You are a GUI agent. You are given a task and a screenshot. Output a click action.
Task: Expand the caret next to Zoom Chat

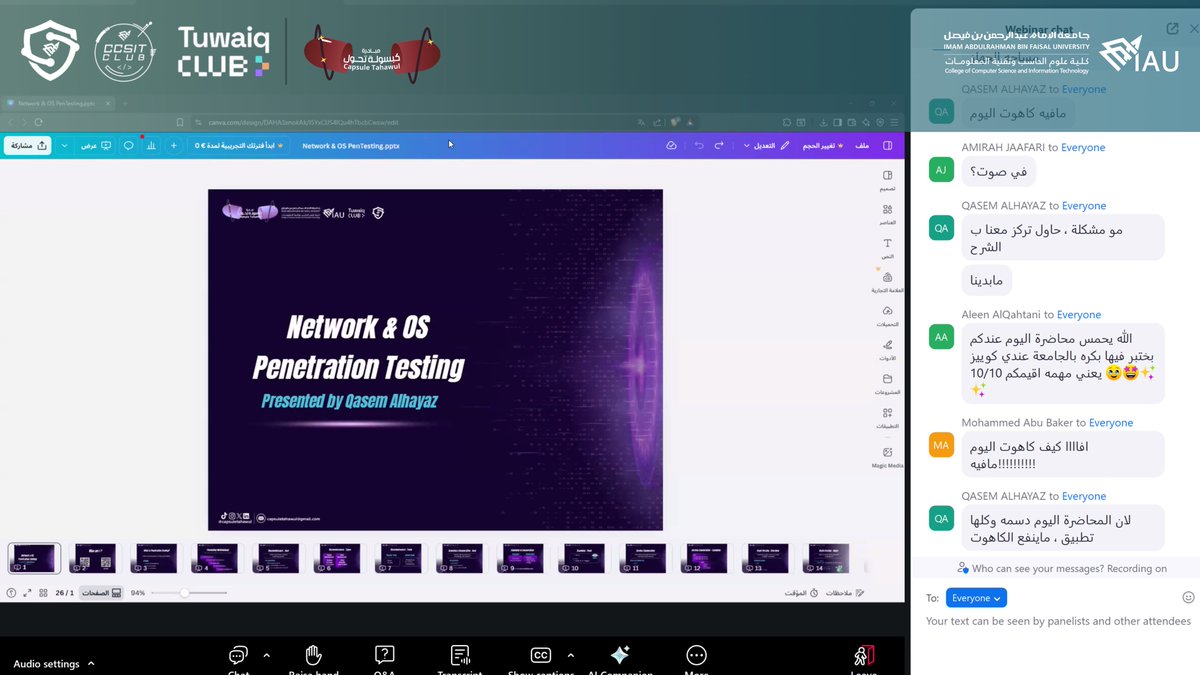(266, 656)
